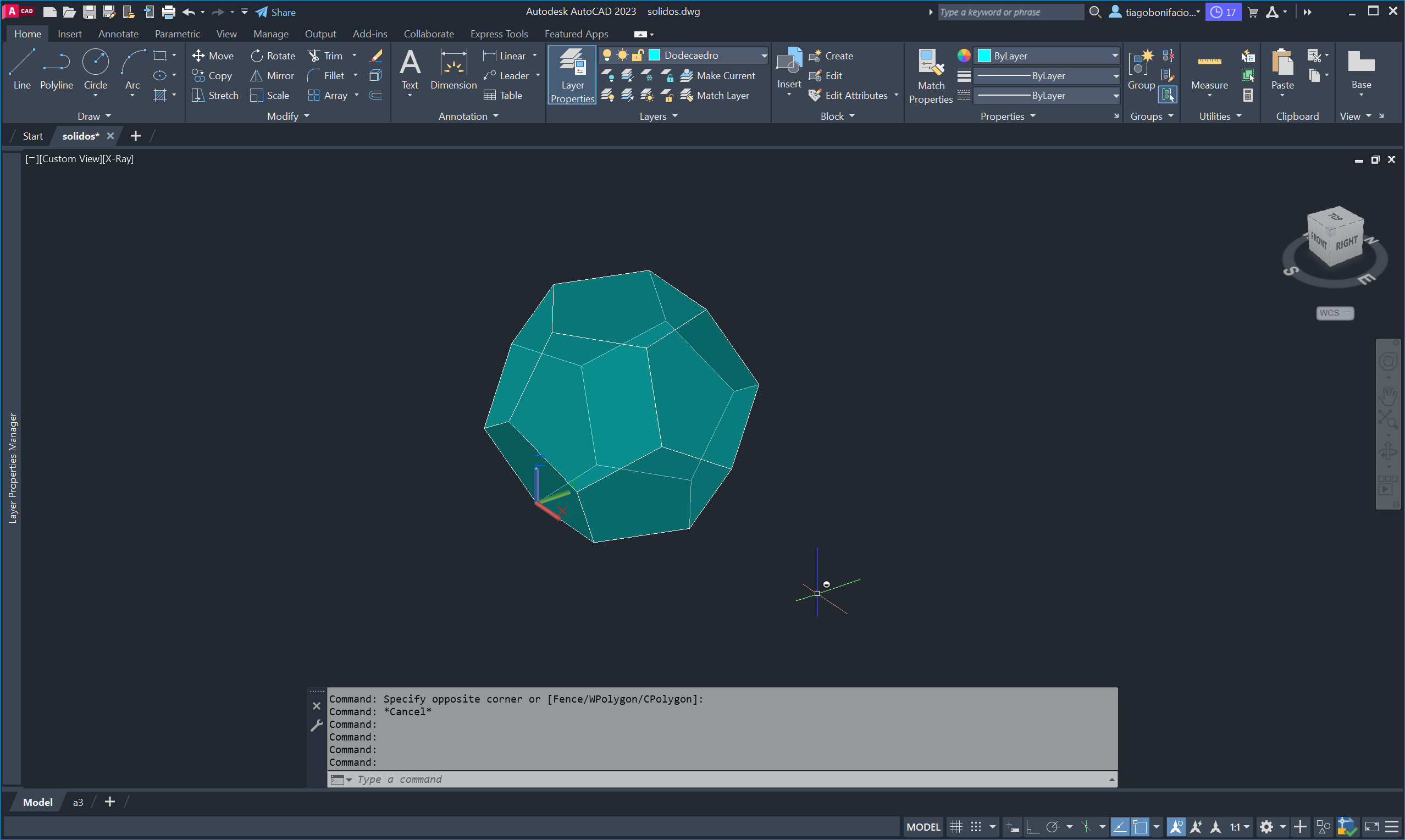Click the Mirror tool
The width and height of the screenshot is (1405, 840).
(272, 75)
